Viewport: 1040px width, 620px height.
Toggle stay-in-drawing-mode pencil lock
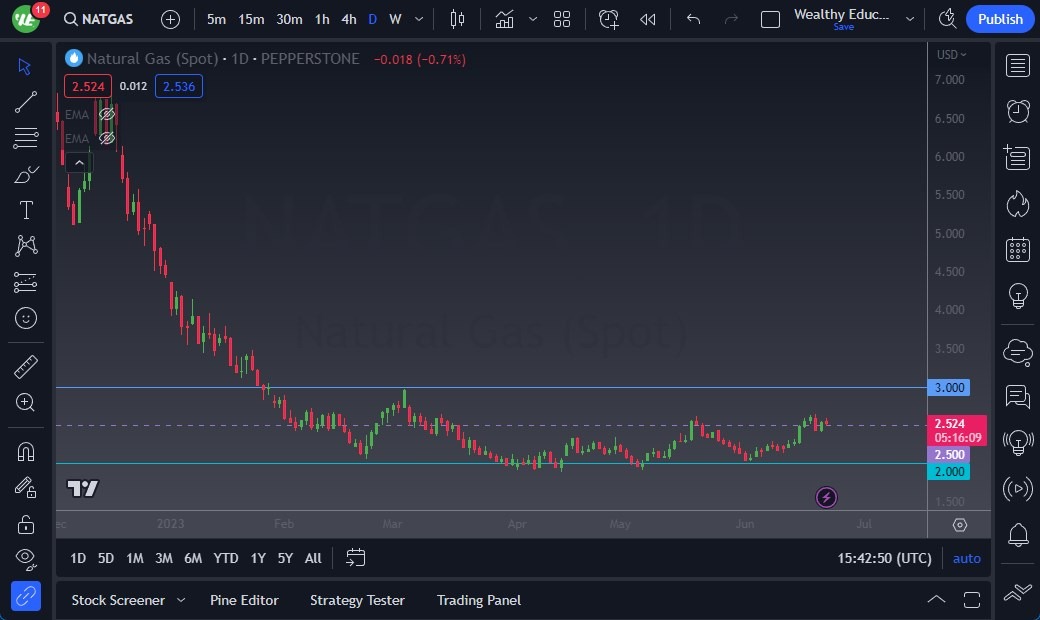[x=25, y=488]
